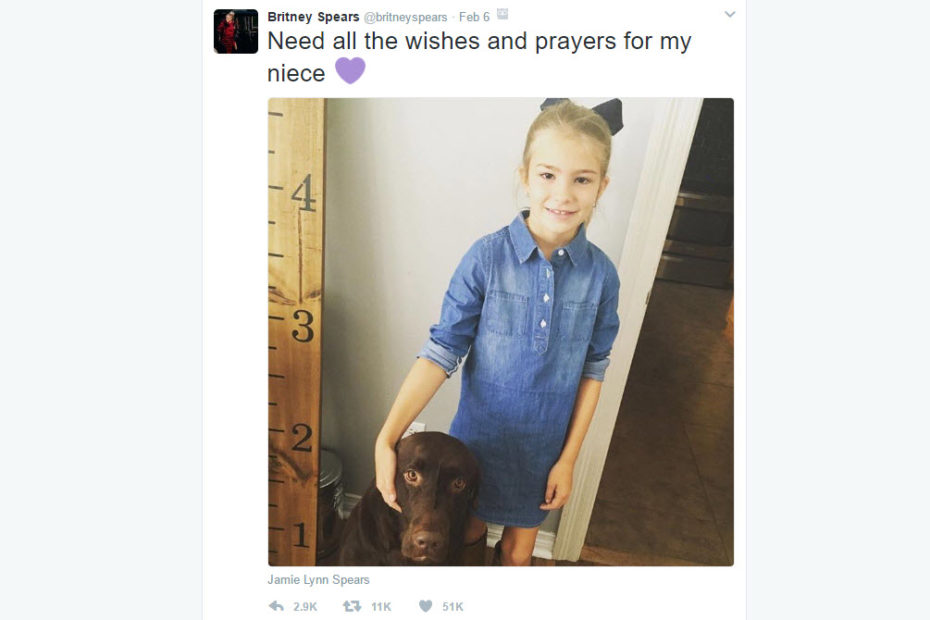Image resolution: width=930 pixels, height=620 pixels.
Task: Open the attached photo of the girl
Action: (x=501, y=332)
